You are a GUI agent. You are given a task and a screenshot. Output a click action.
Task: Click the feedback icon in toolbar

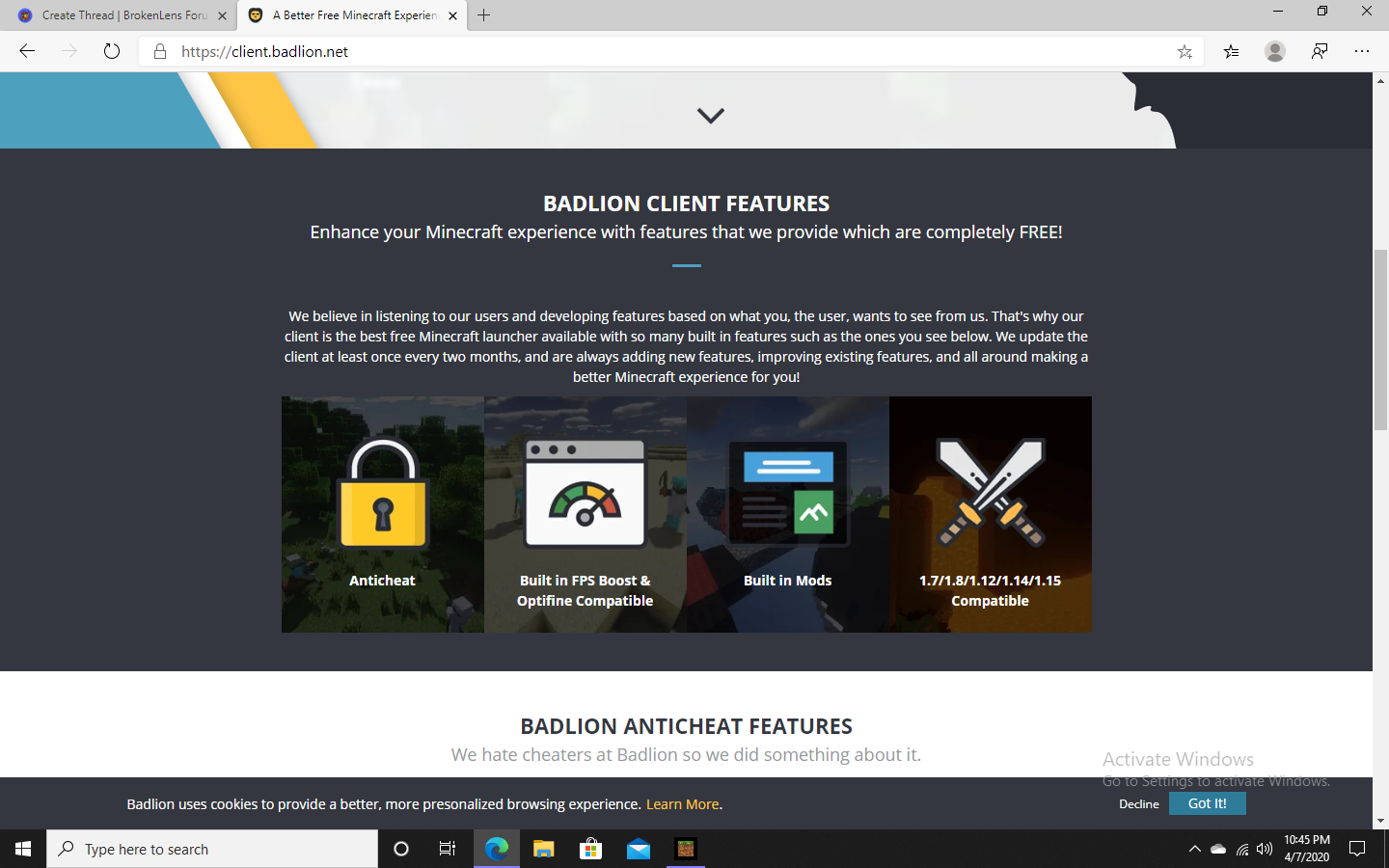click(1320, 51)
